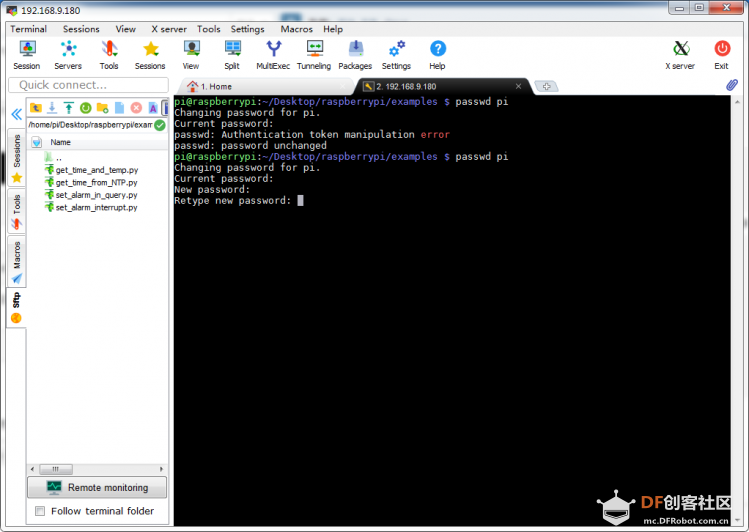Click the file list scroll left arrow
The width and height of the screenshot is (749, 532).
[x=32, y=469]
